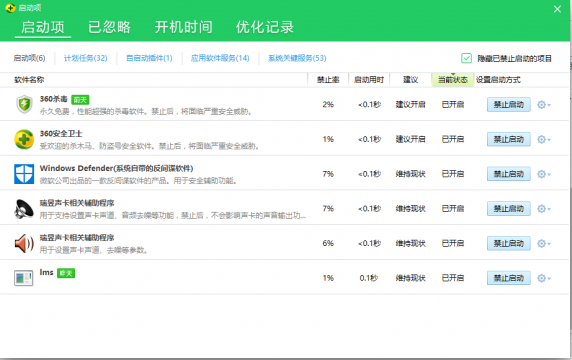Open gear settings for 360安全卫士 row
Viewport: 572px width, 360px height.
point(544,139)
